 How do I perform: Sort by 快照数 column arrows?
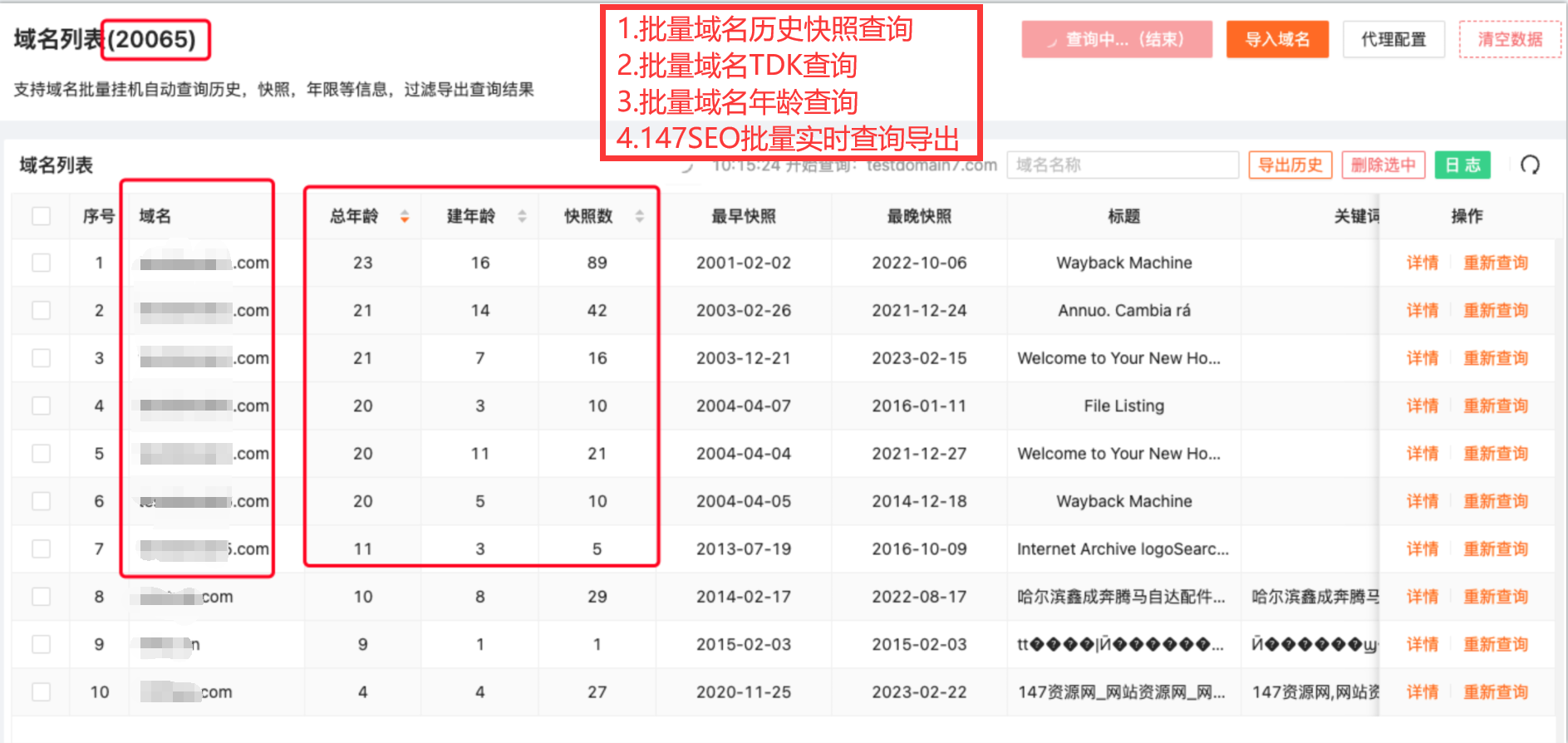pos(639,216)
